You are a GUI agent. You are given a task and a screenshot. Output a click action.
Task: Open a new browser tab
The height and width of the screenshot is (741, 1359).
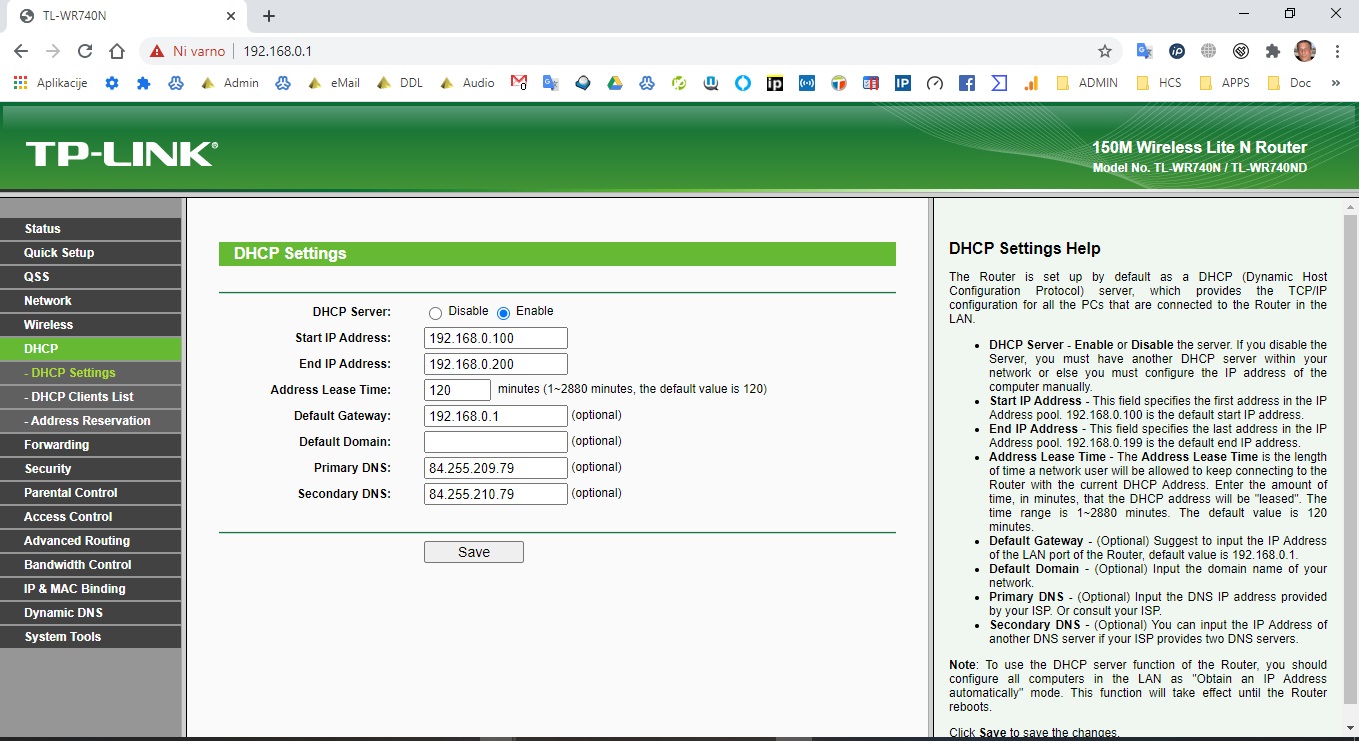pos(269,16)
